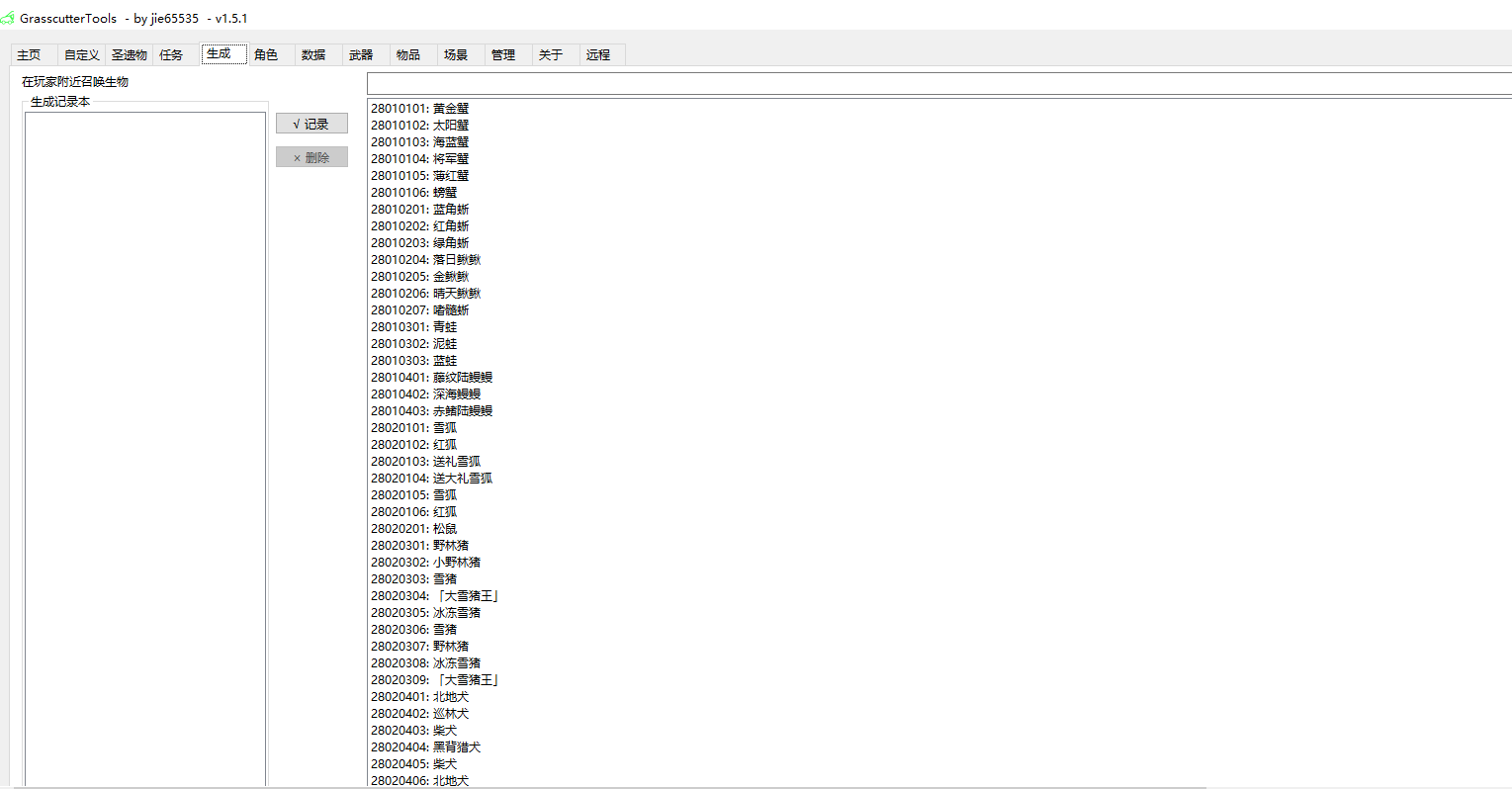Go to the 场景 tab
This screenshot has width=1512, height=789.
(456, 55)
